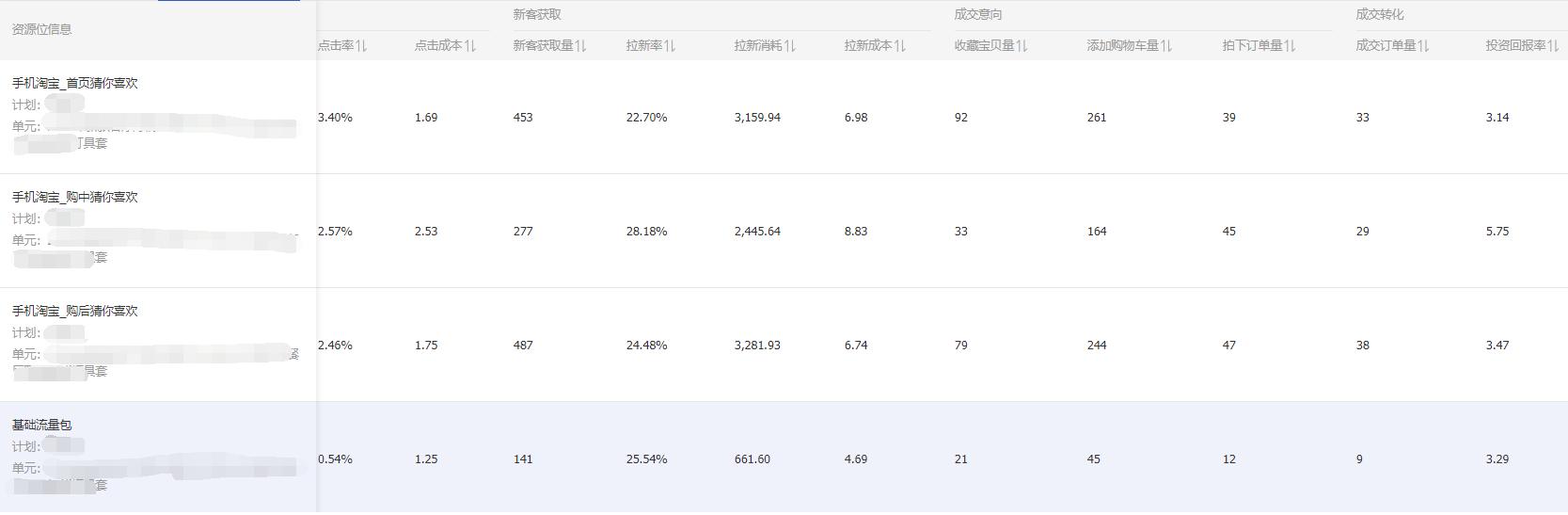Click the sort icon beside 拉新消耗
The height and width of the screenshot is (515, 1568).
[790, 46]
